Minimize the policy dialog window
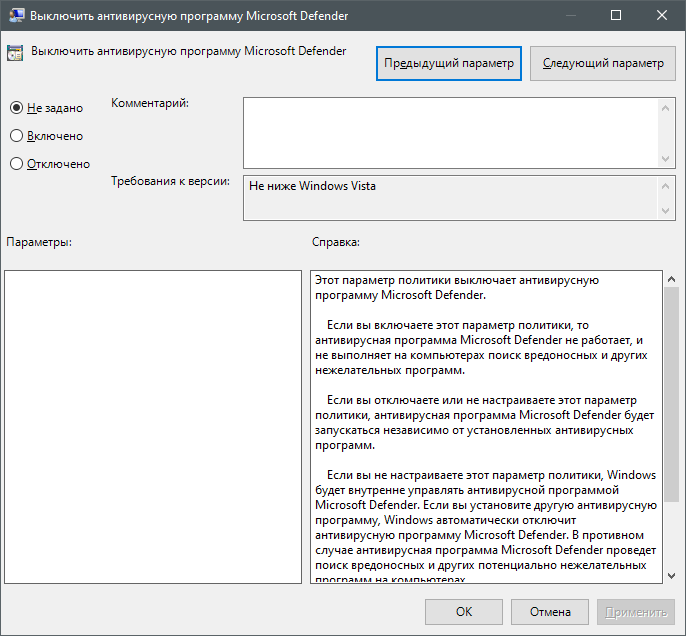This screenshot has width=686, height=636. [570, 15]
